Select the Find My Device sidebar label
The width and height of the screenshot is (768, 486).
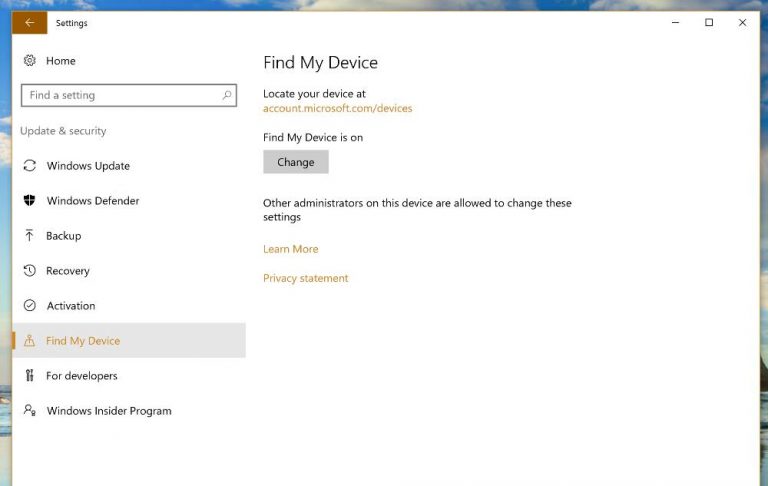pos(83,341)
